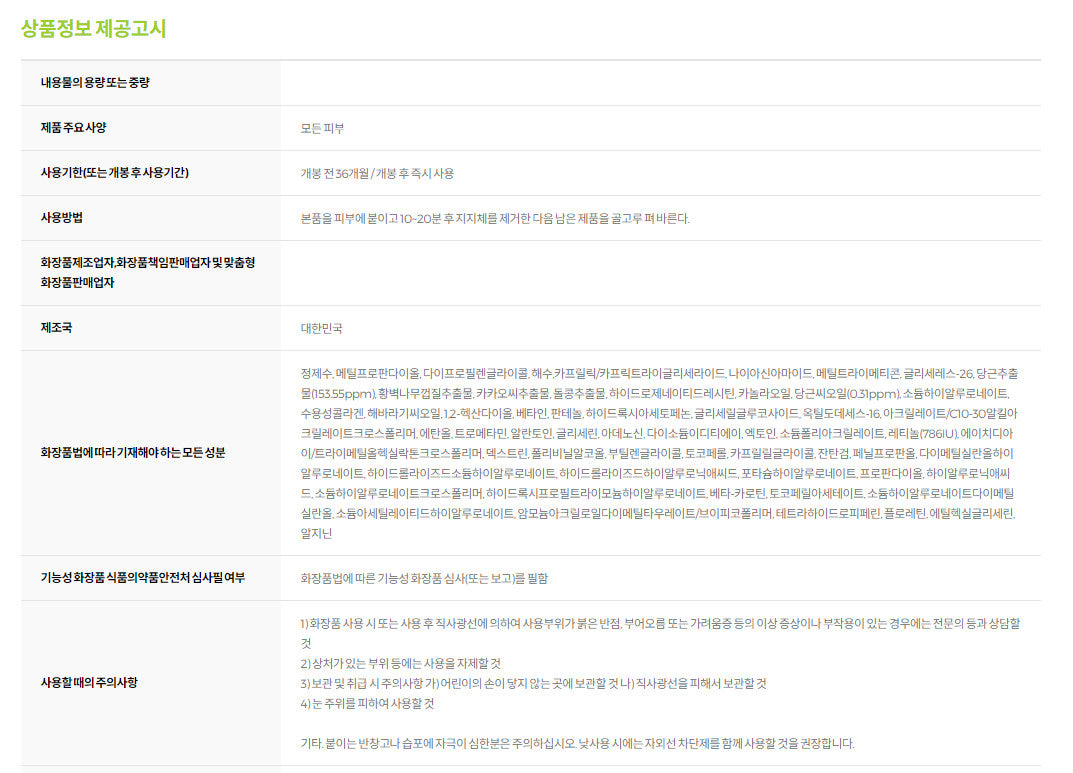
Task: Click the 기능성 화장품 심사(또는 보고)를 필함 text
Action: coord(424,578)
